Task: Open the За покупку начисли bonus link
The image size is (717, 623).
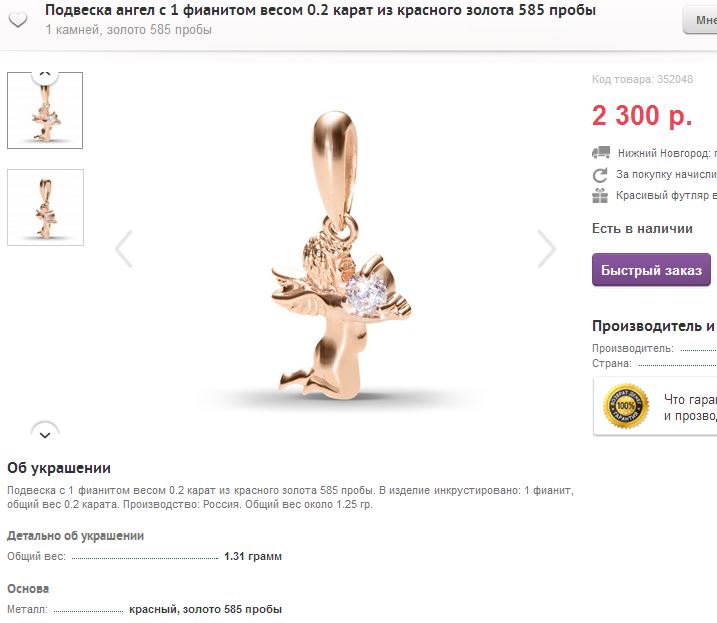Action: (666, 174)
